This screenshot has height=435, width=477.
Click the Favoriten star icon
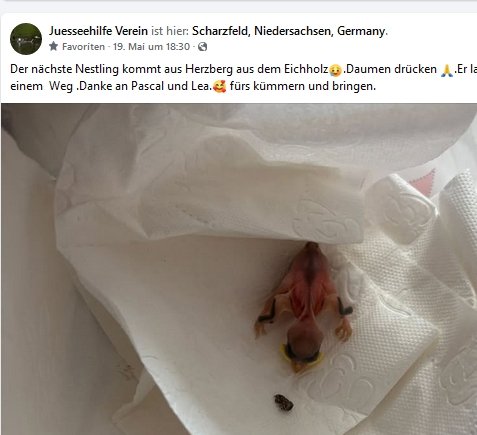pos(53,46)
